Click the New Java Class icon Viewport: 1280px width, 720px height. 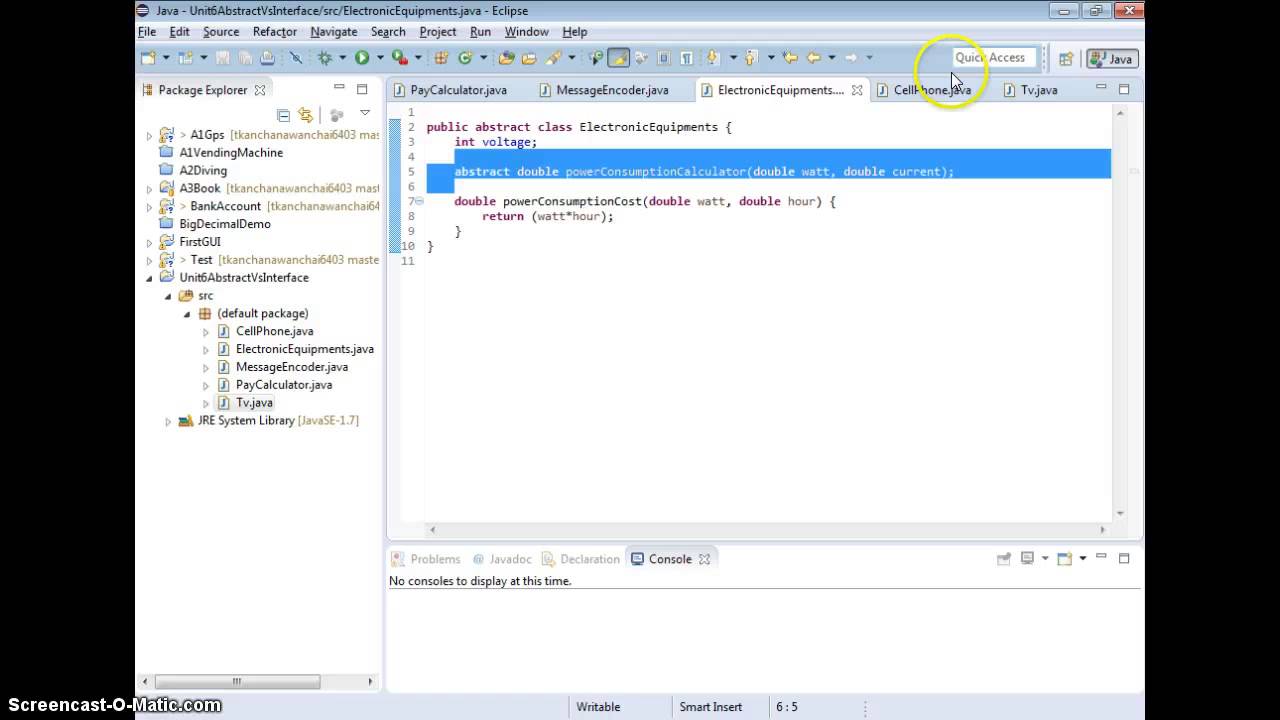click(x=465, y=58)
